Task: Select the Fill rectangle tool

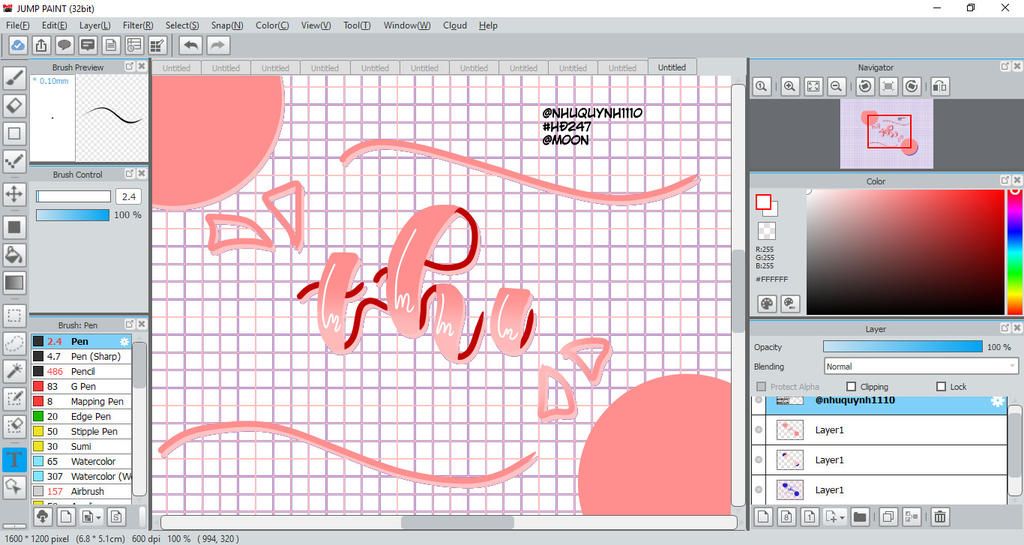Action: [x=14, y=227]
